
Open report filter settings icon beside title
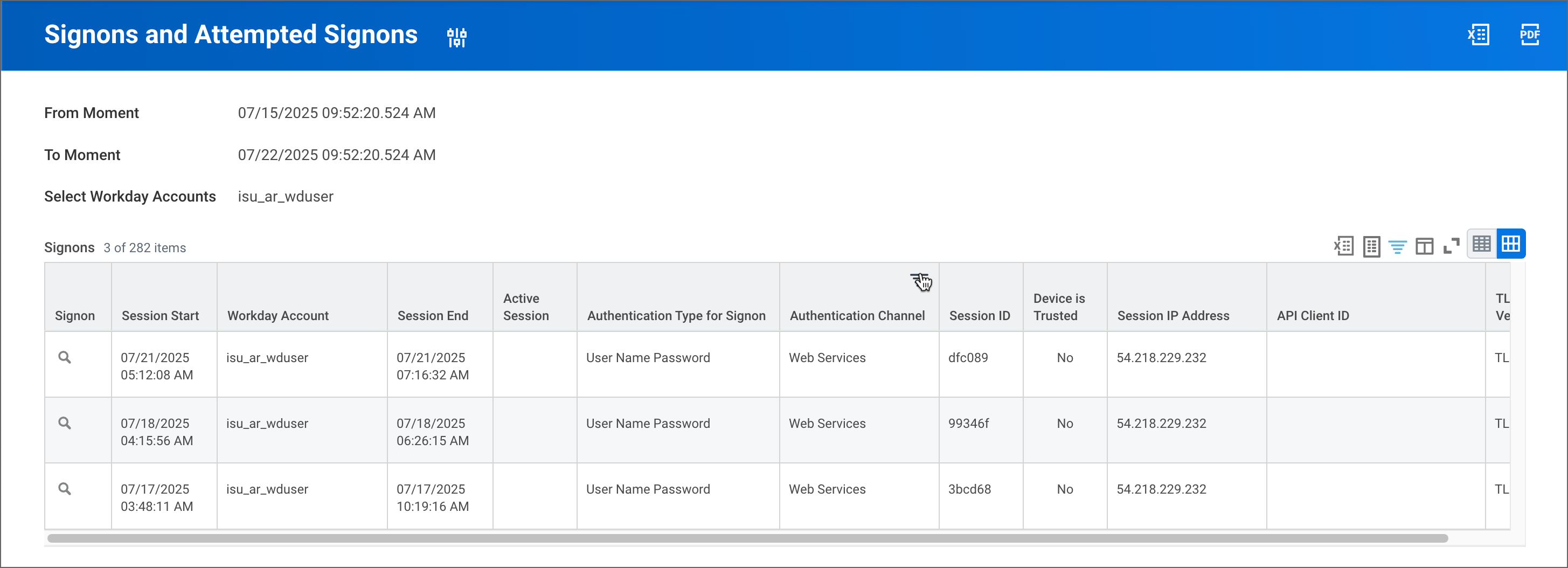coord(456,37)
